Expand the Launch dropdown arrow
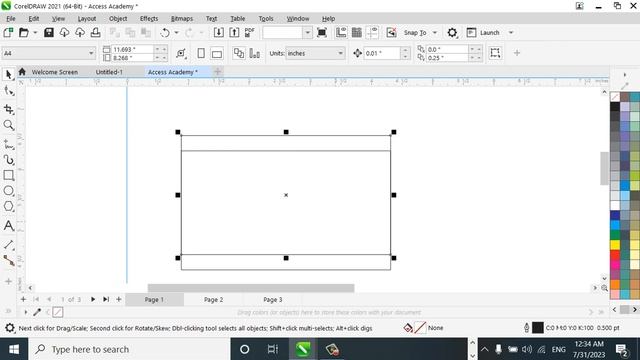Screen dimensions: 640x360 click(511, 33)
